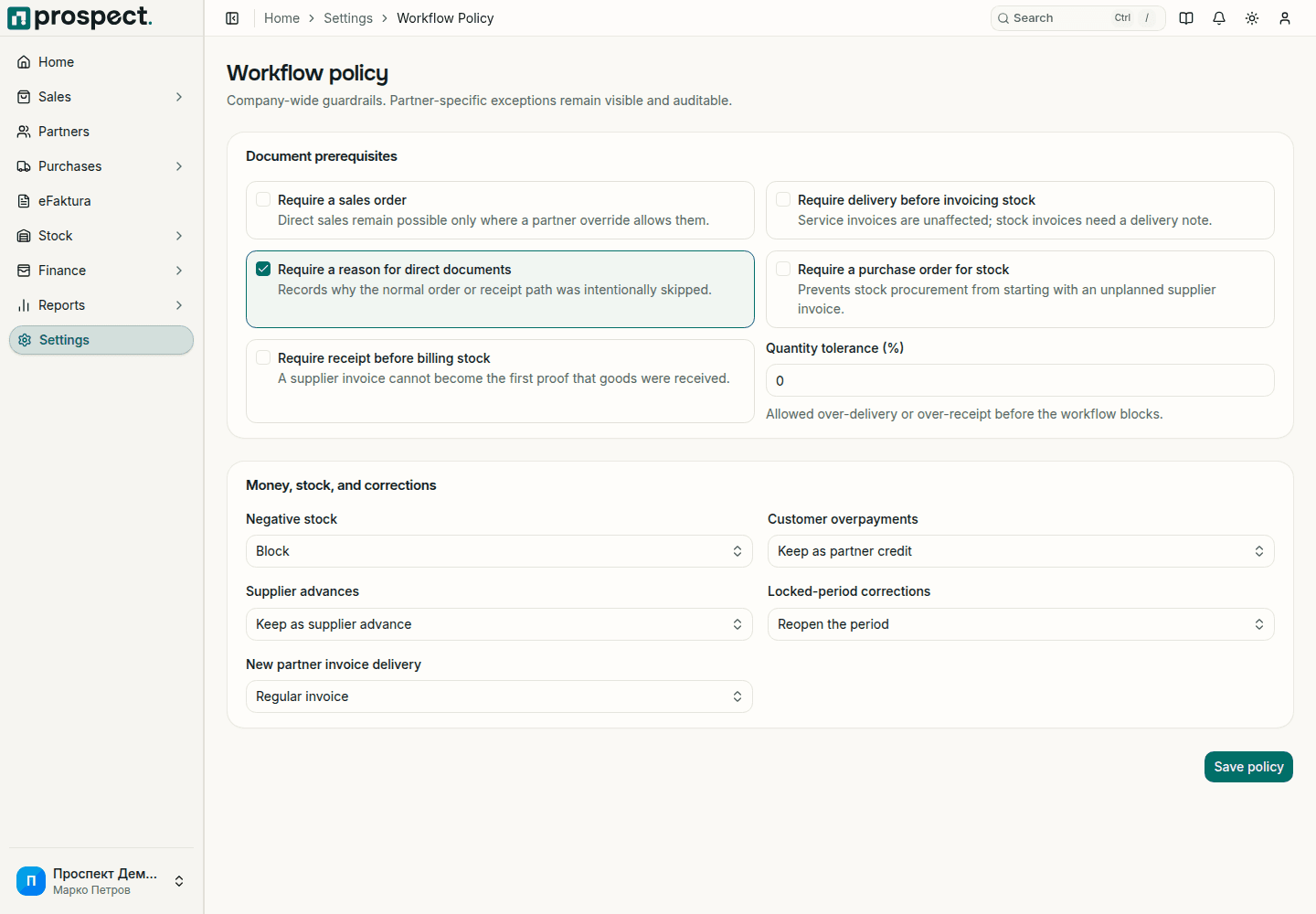Expand the Finance menu chevron

[x=179, y=271]
